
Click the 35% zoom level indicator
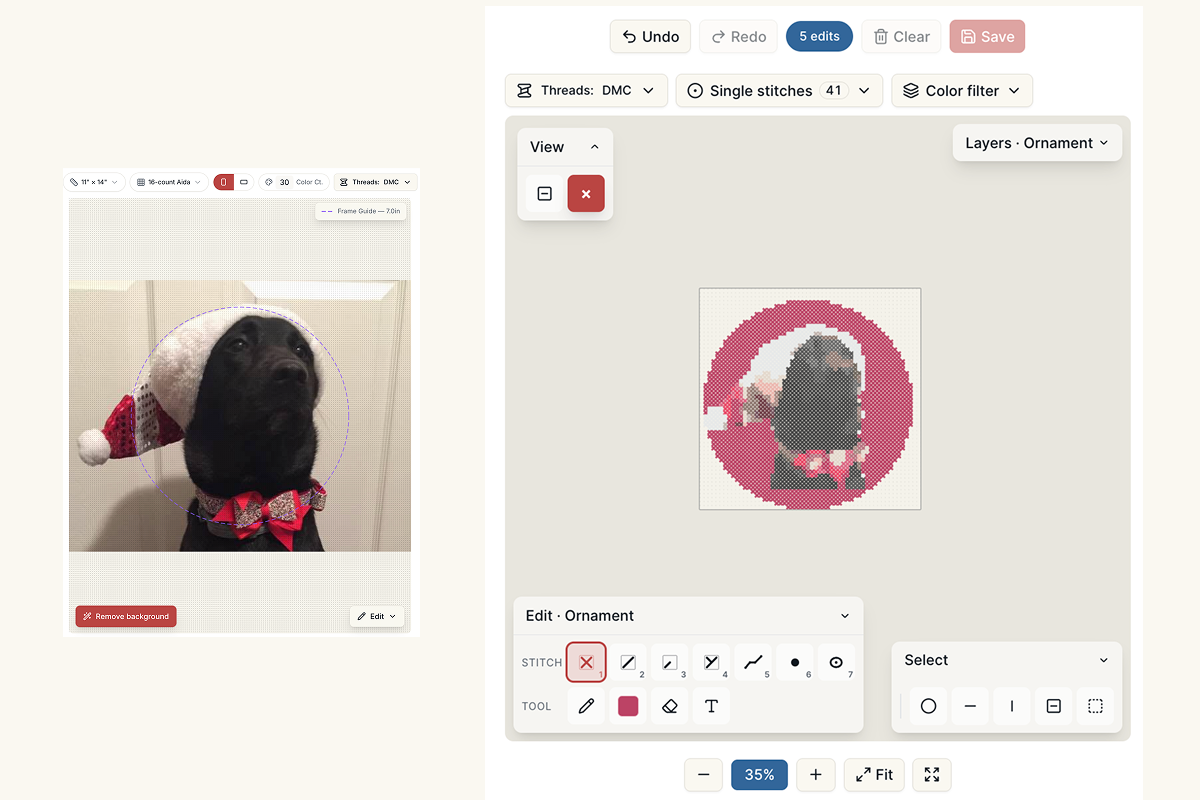(760, 775)
